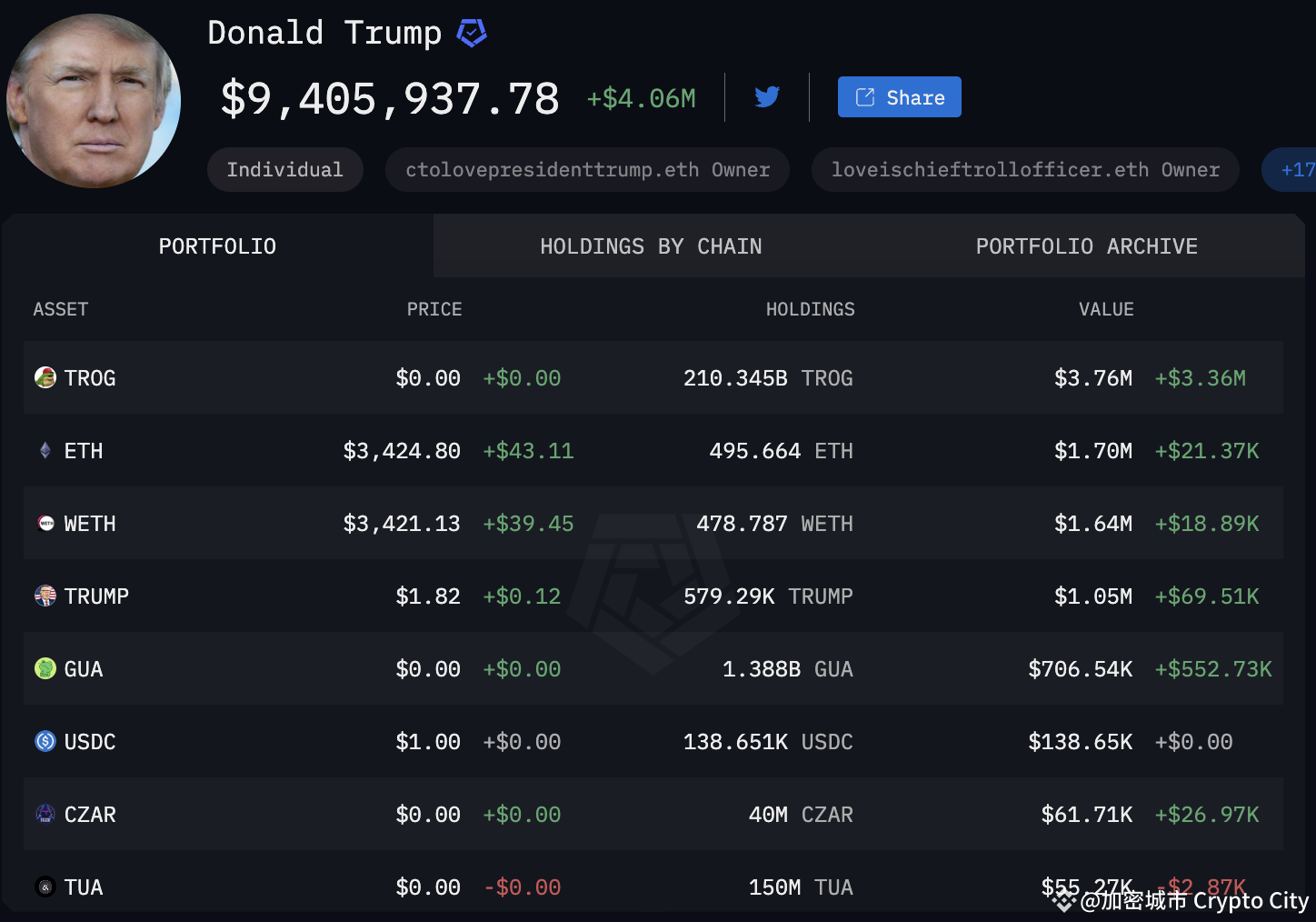Image resolution: width=1316 pixels, height=922 pixels.
Task: Expand the +17 more tags pill
Action: pyautogui.click(x=1291, y=170)
